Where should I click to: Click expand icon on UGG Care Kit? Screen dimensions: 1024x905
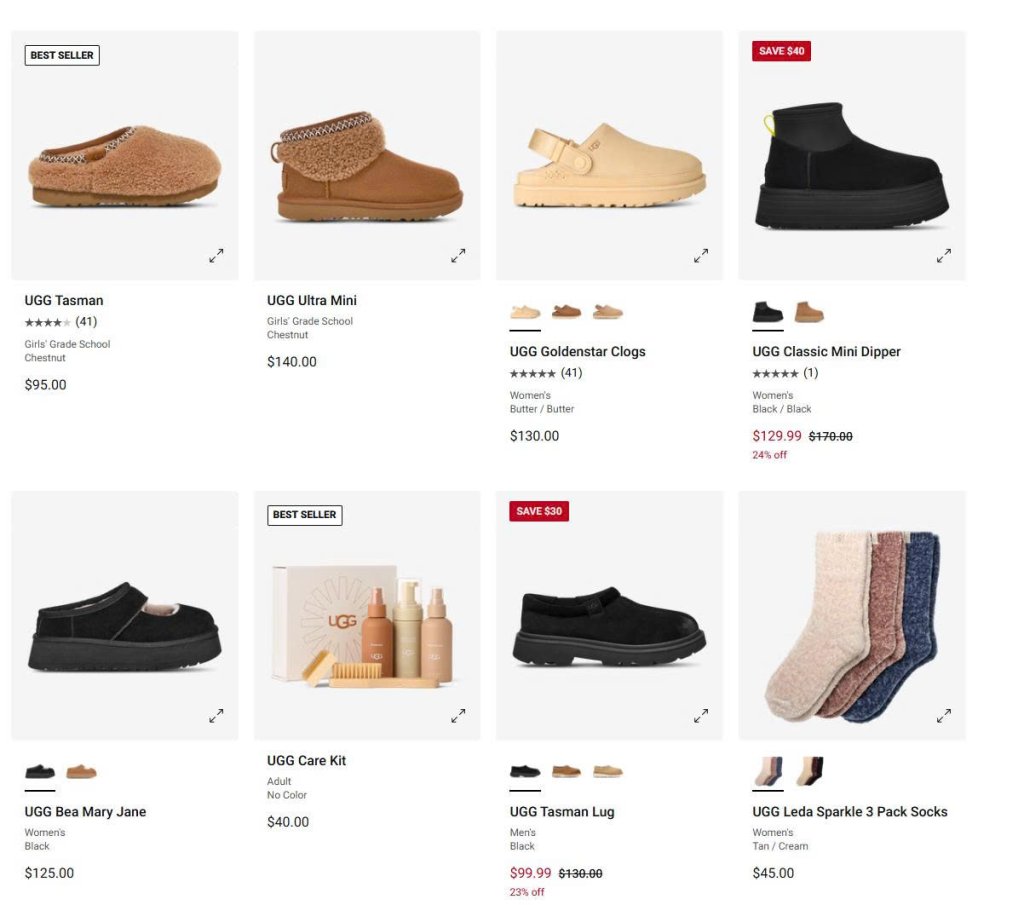pyautogui.click(x=458, y=716)
